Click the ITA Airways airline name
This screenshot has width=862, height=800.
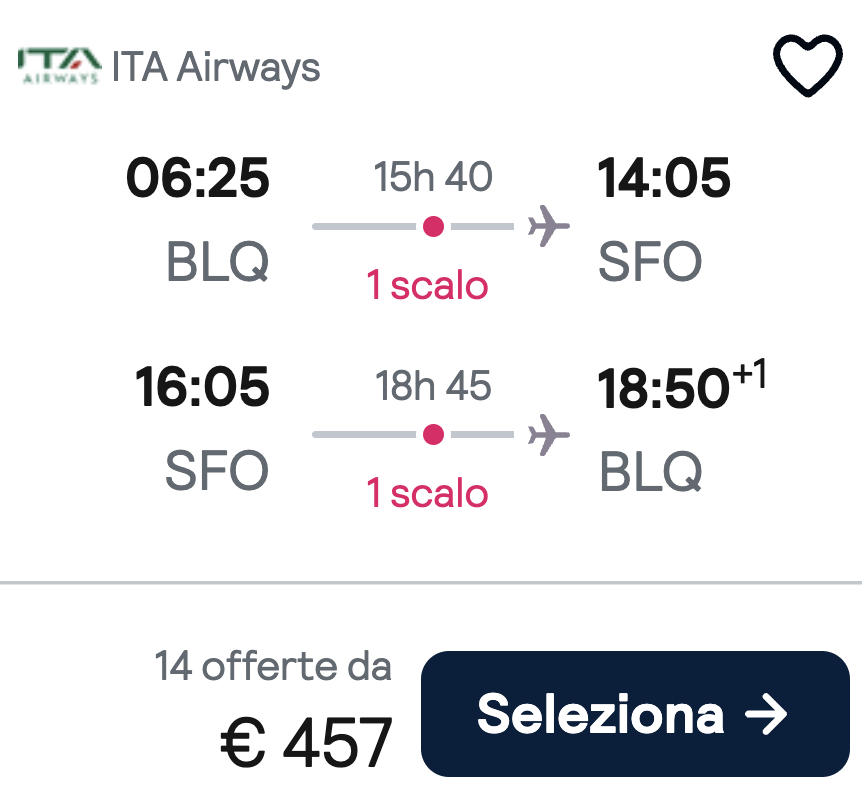pos(216,67)
